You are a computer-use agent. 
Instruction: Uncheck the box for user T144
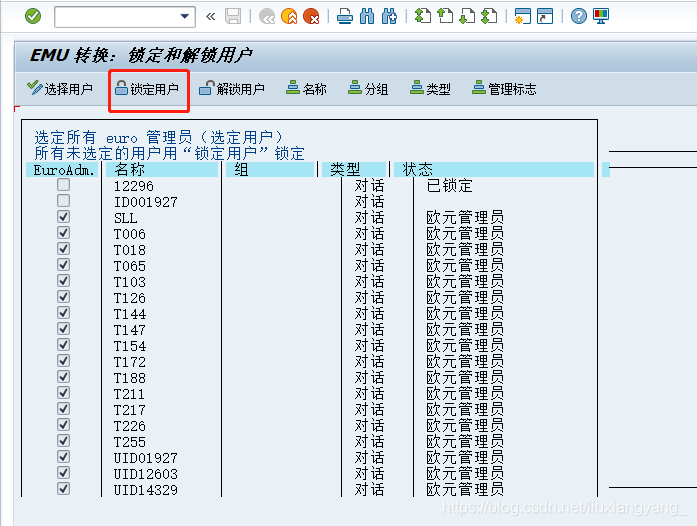coord(64,313)
